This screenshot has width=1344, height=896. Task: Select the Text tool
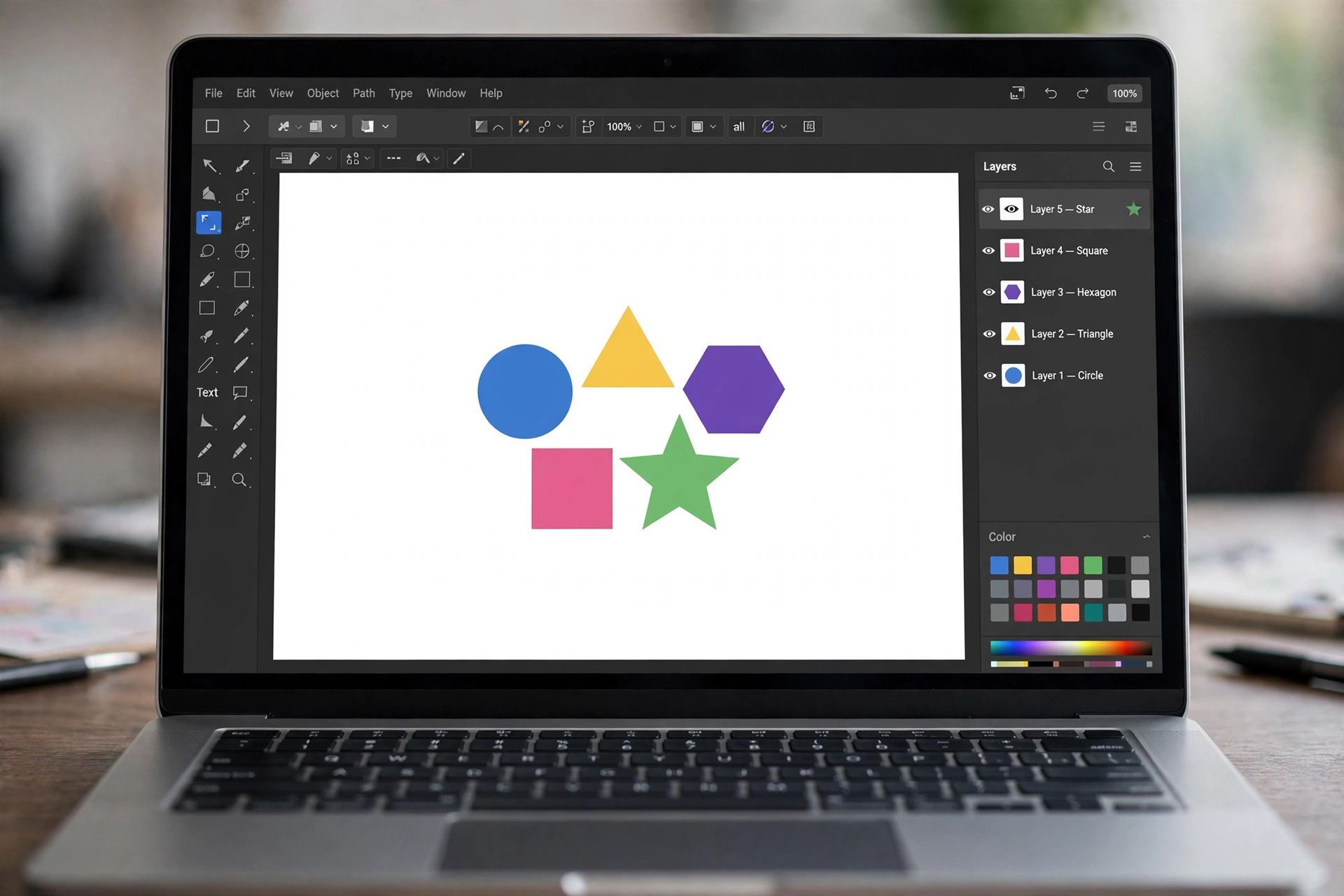[207, 393]
